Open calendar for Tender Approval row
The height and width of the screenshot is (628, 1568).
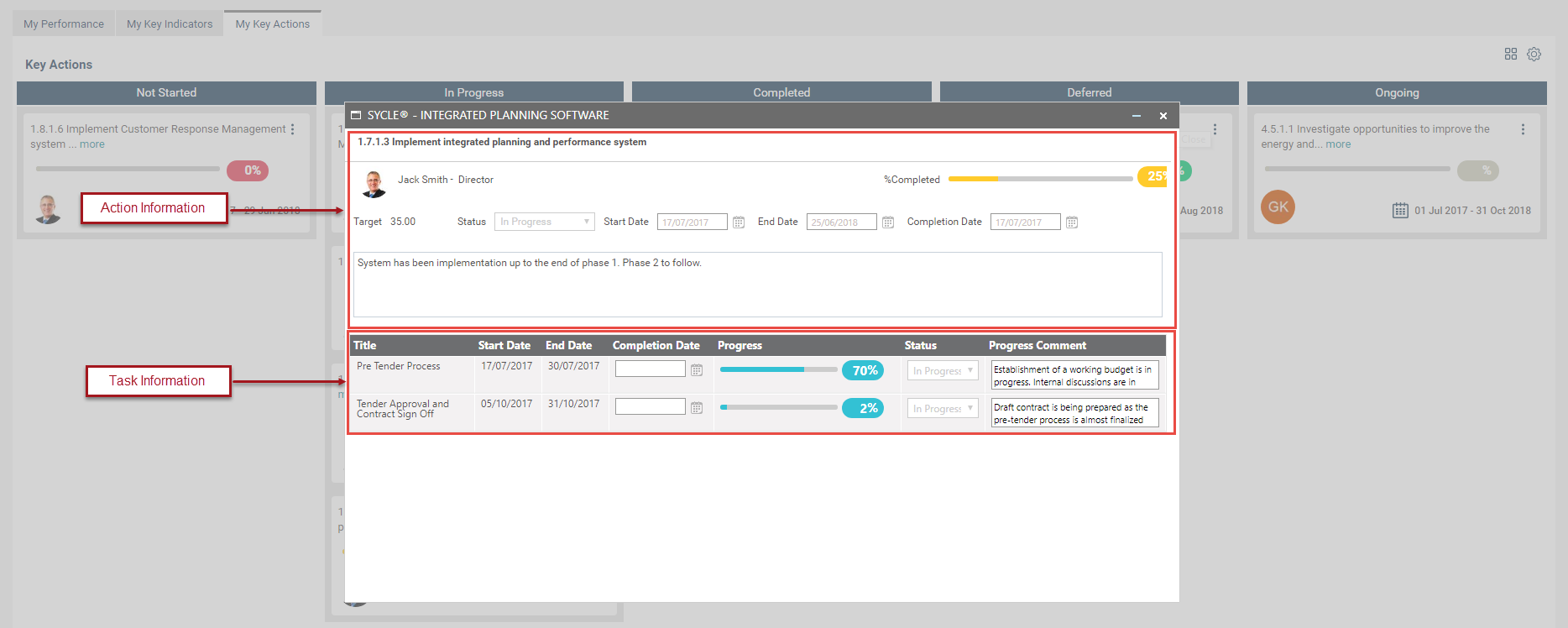click(x=697, y=408)
